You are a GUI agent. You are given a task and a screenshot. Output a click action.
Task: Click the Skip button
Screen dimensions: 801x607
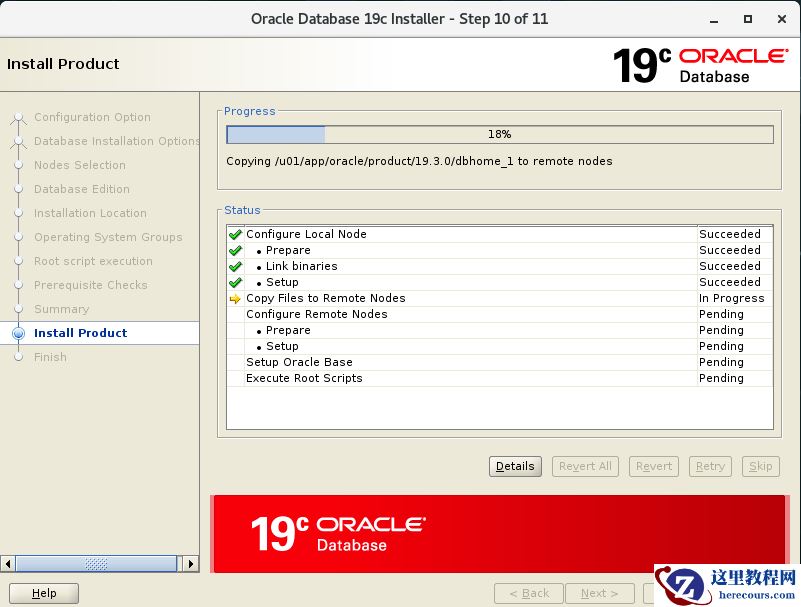click(761, 466)
